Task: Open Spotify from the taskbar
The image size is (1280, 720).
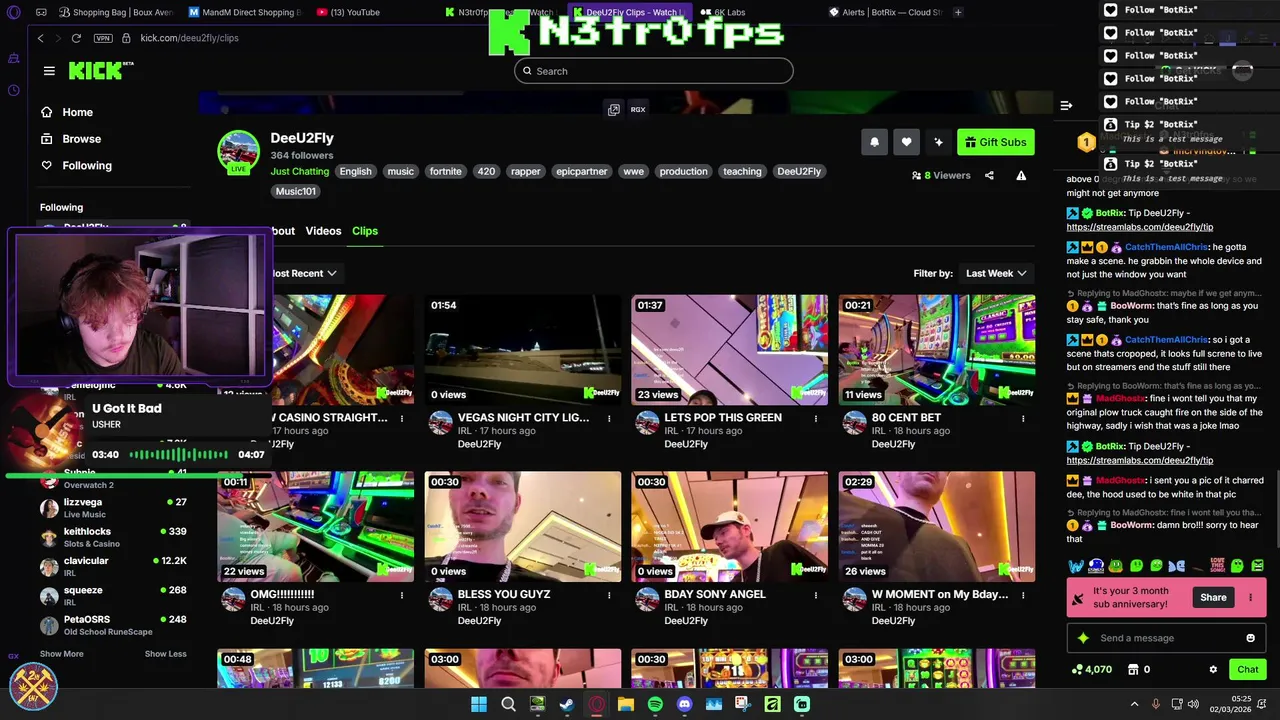Action: tap(655, 704)
